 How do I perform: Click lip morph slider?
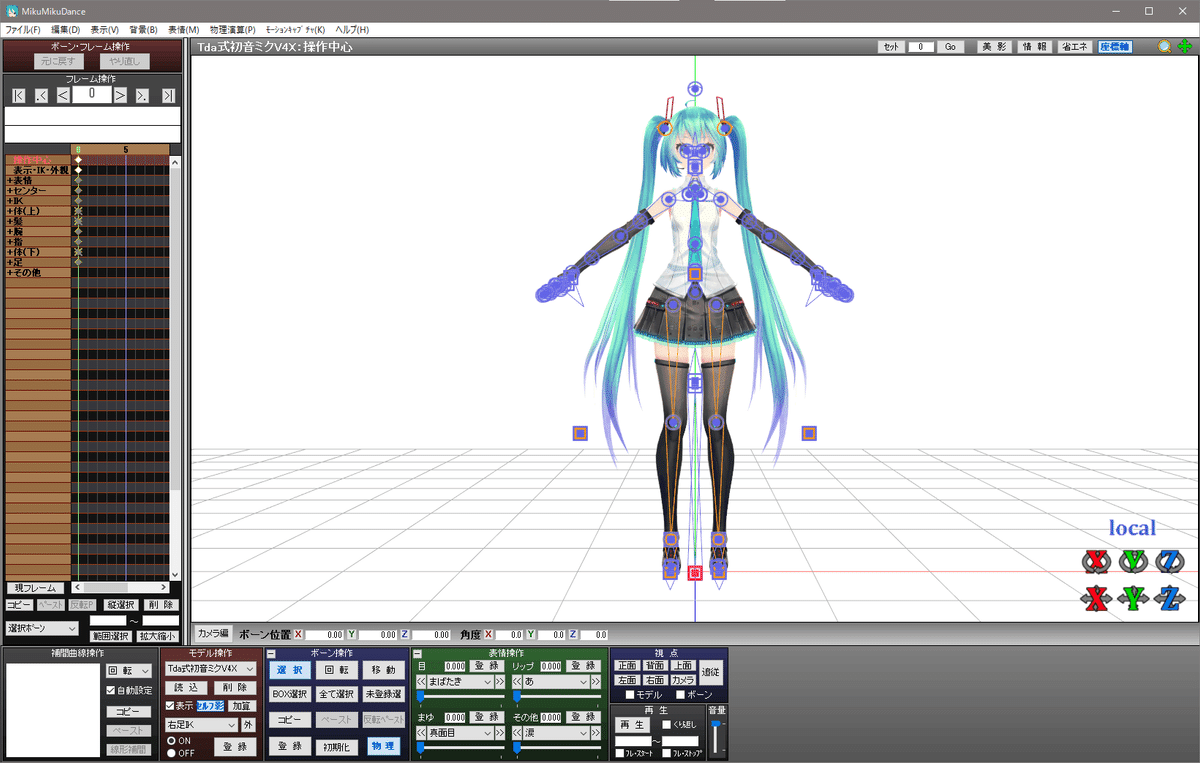[x=556, y=696]
